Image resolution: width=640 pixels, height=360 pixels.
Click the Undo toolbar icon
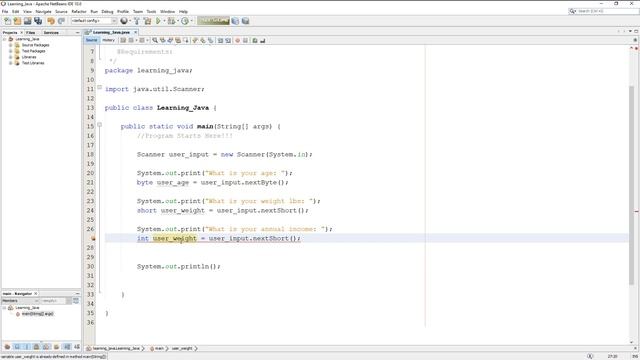[x=51, y=21]
